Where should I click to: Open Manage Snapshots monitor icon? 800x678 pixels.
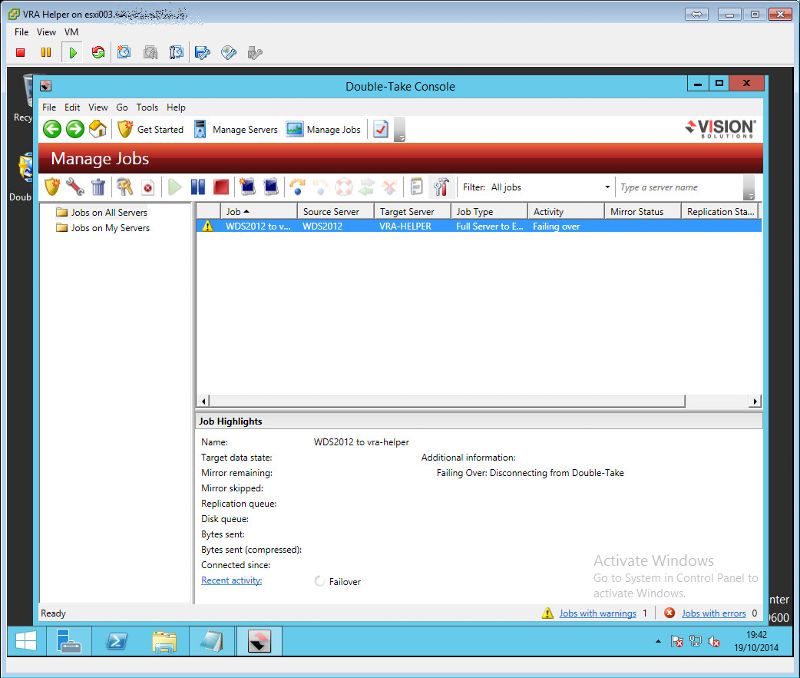pos(270,187)
